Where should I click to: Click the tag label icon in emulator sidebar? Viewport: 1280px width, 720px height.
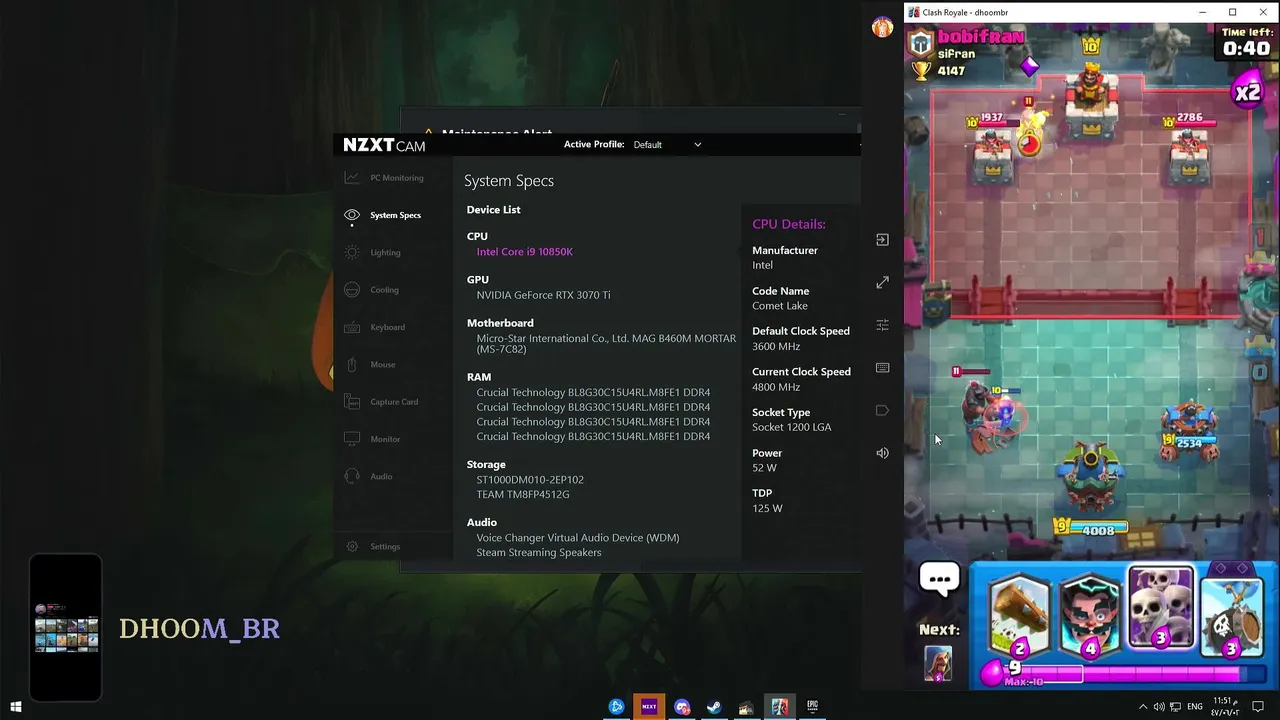click(882, 410)
